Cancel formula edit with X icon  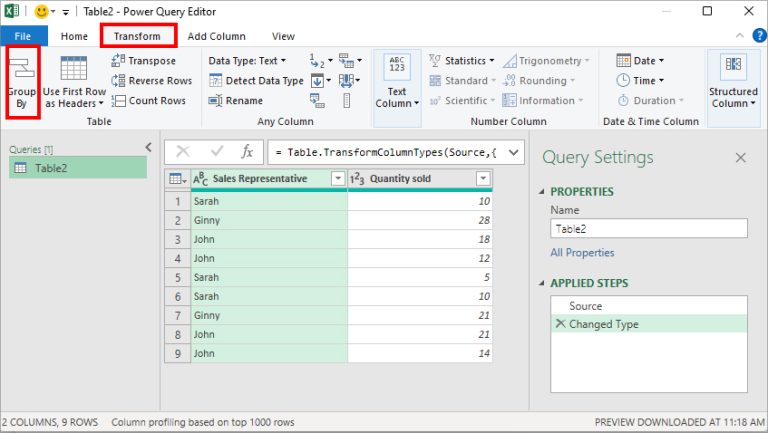click(183, 152)
